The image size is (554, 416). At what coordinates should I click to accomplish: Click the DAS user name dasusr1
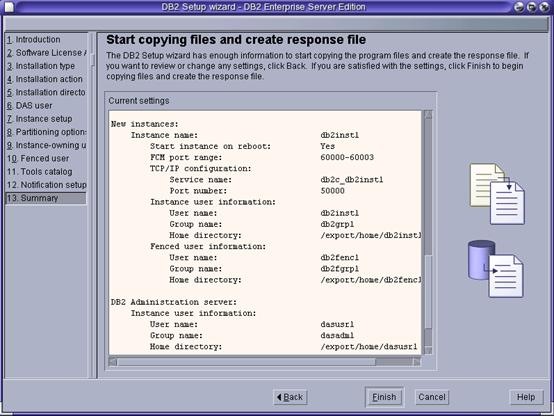click(x=337, y=324)
